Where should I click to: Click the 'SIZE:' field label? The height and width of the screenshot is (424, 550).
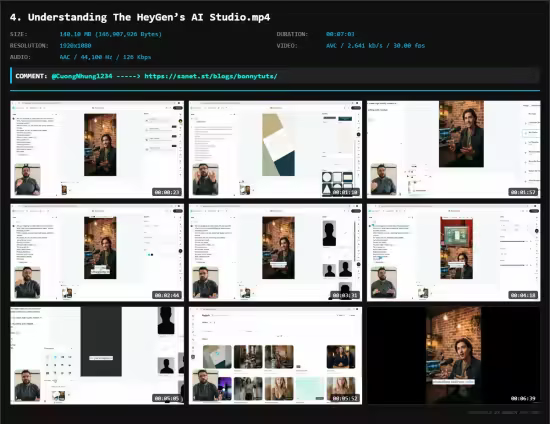19,34
